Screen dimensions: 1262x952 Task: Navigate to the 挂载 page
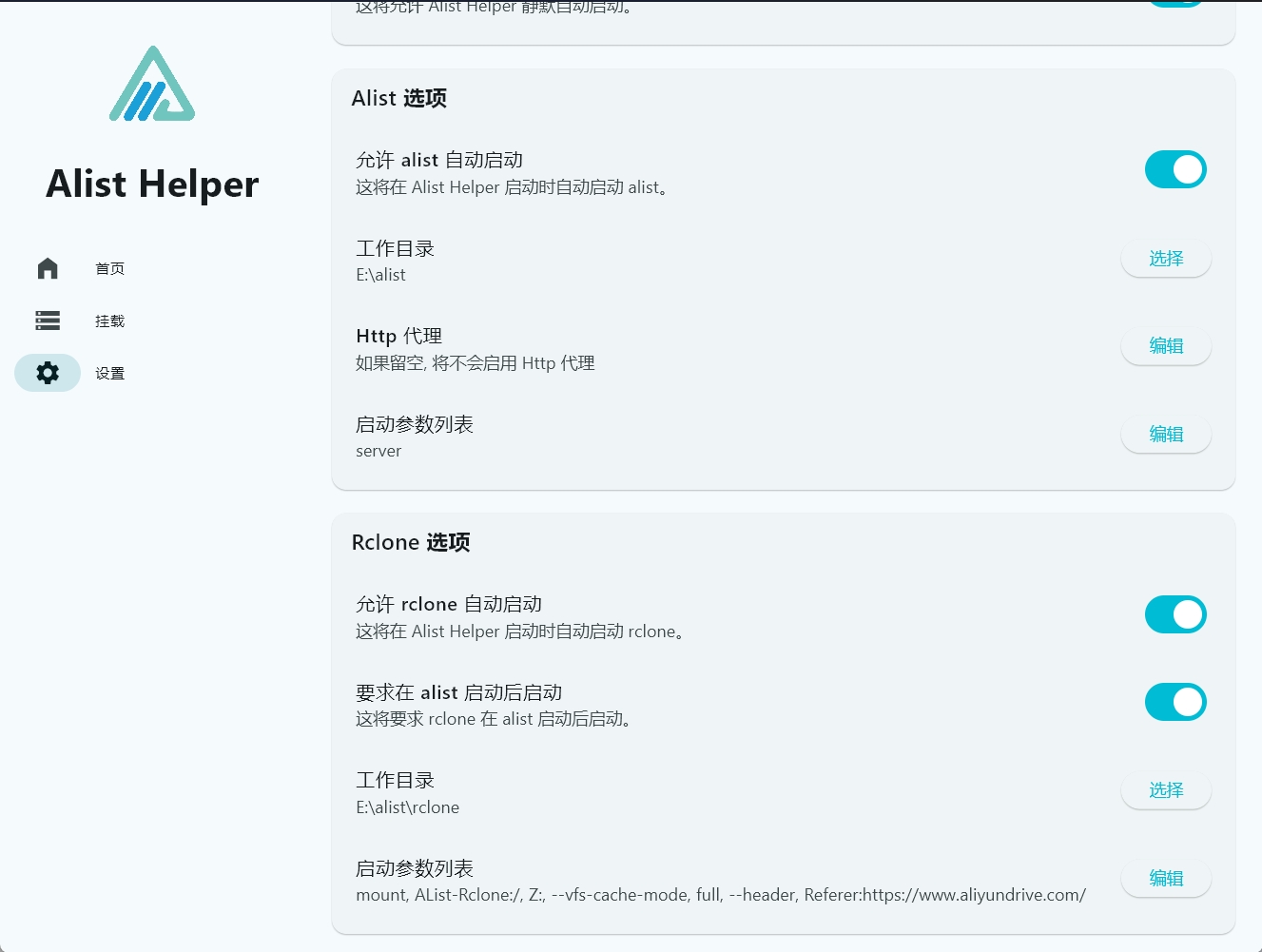pos(108,321)
